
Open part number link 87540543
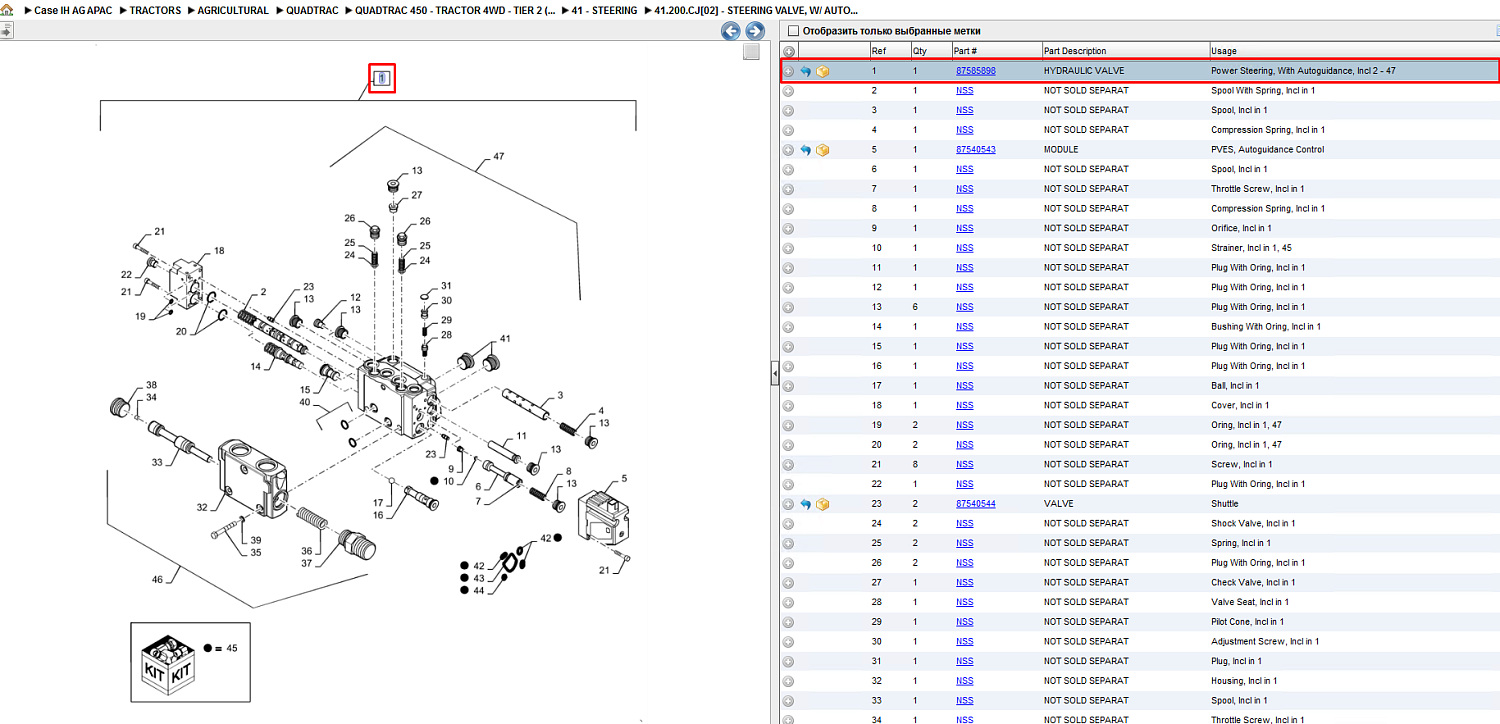[976, 150]
